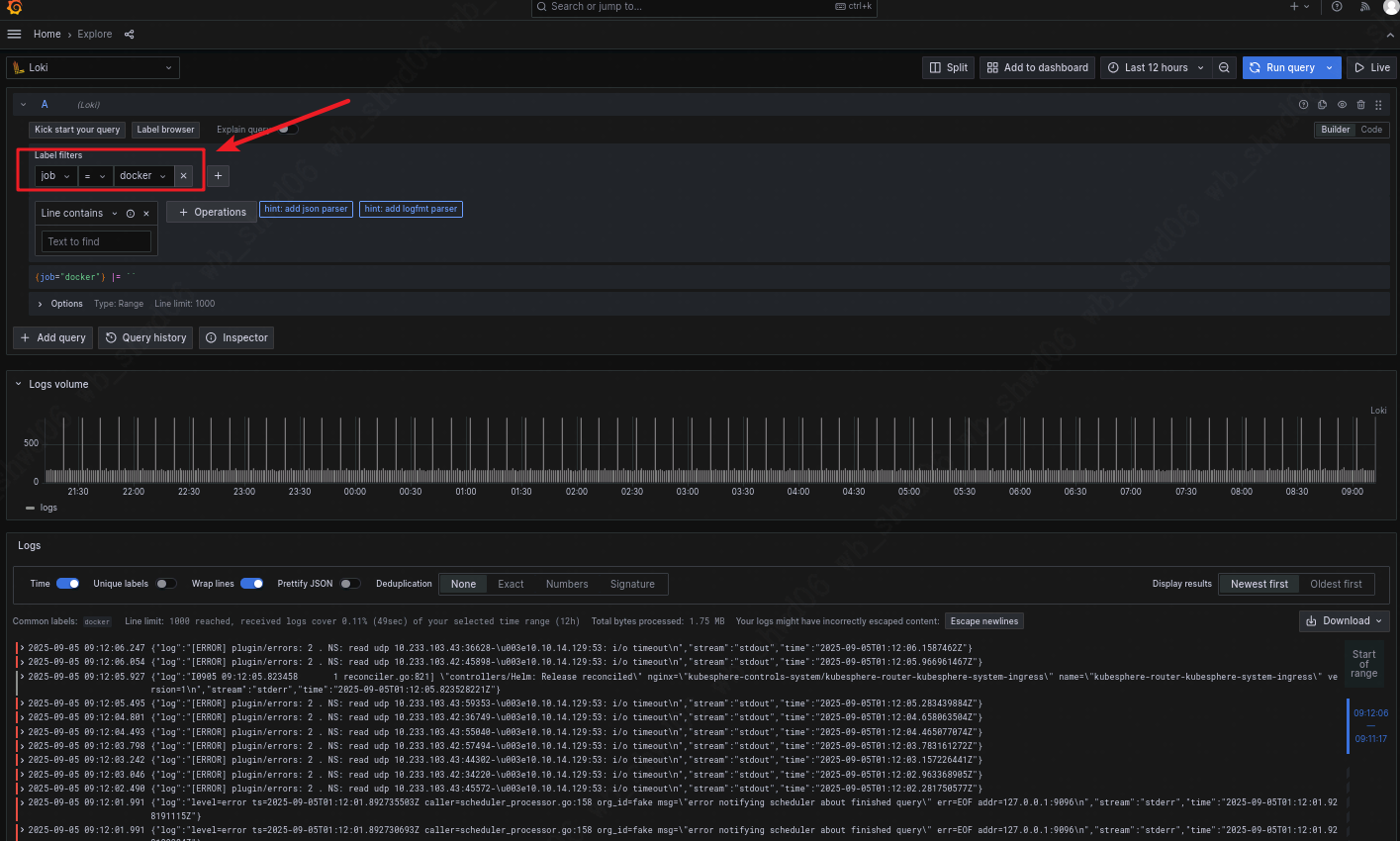Viewport: 1400px width, 841px height.
Task: Click Run query button
Action: coord(1282,67)
